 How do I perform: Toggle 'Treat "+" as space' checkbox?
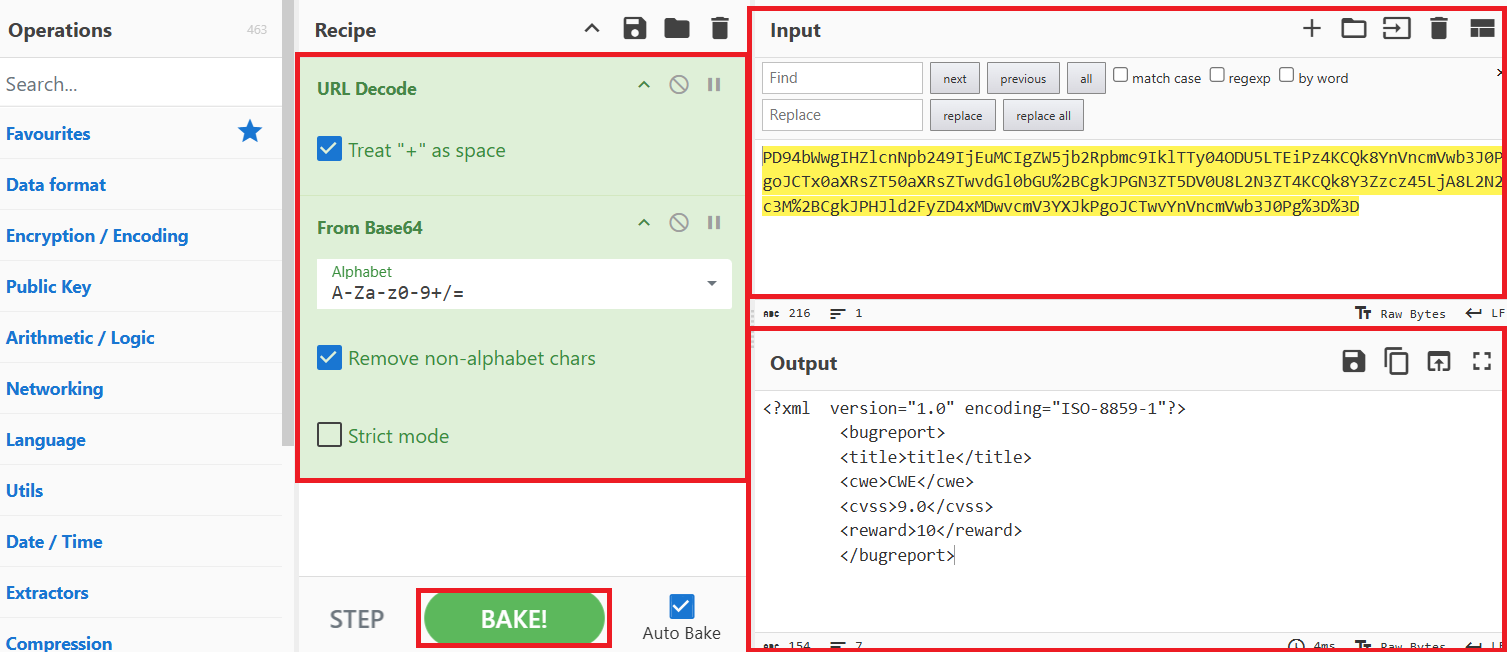tap(329, 150)
